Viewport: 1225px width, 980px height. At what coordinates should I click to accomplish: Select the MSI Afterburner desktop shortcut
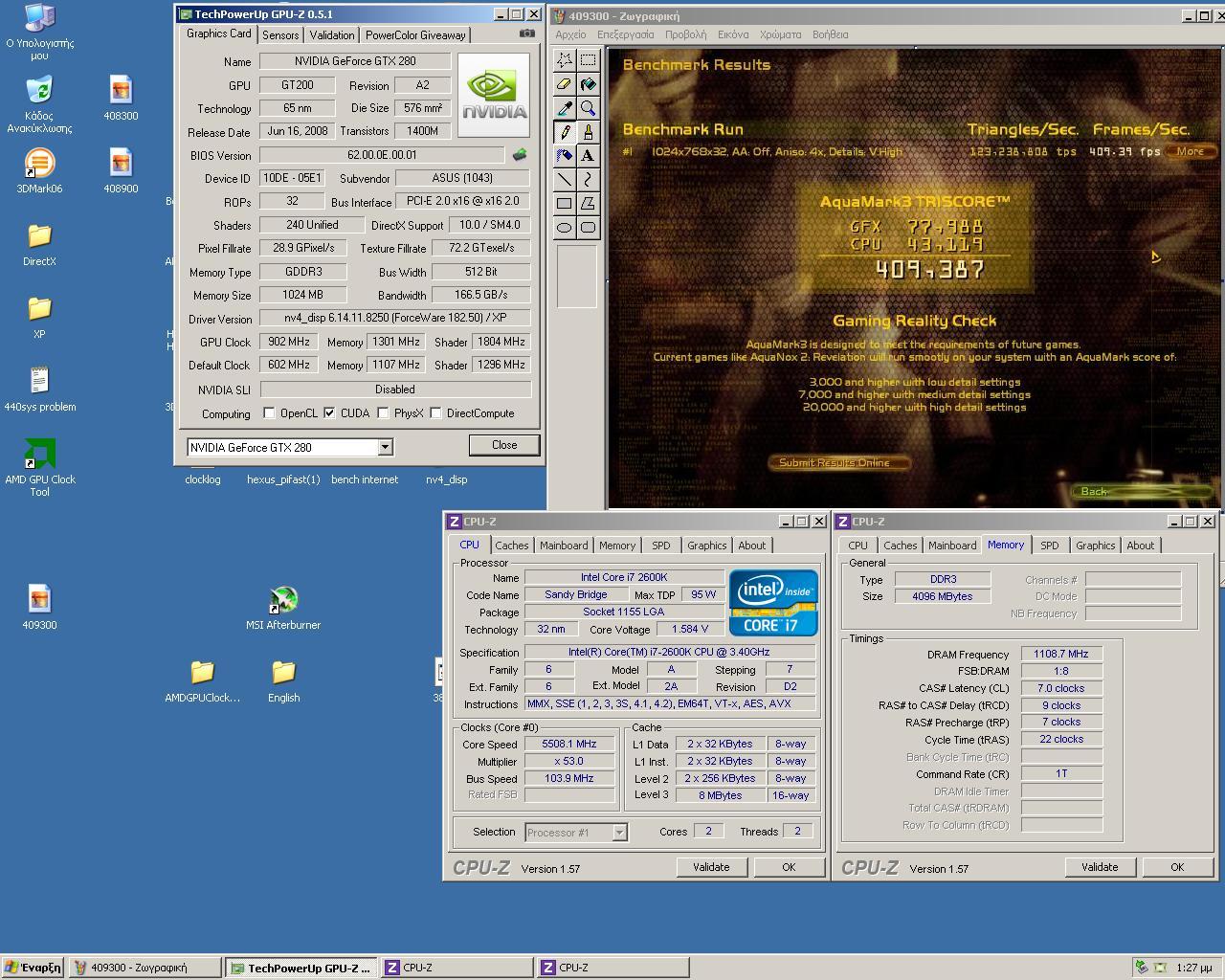coord(283,608)
